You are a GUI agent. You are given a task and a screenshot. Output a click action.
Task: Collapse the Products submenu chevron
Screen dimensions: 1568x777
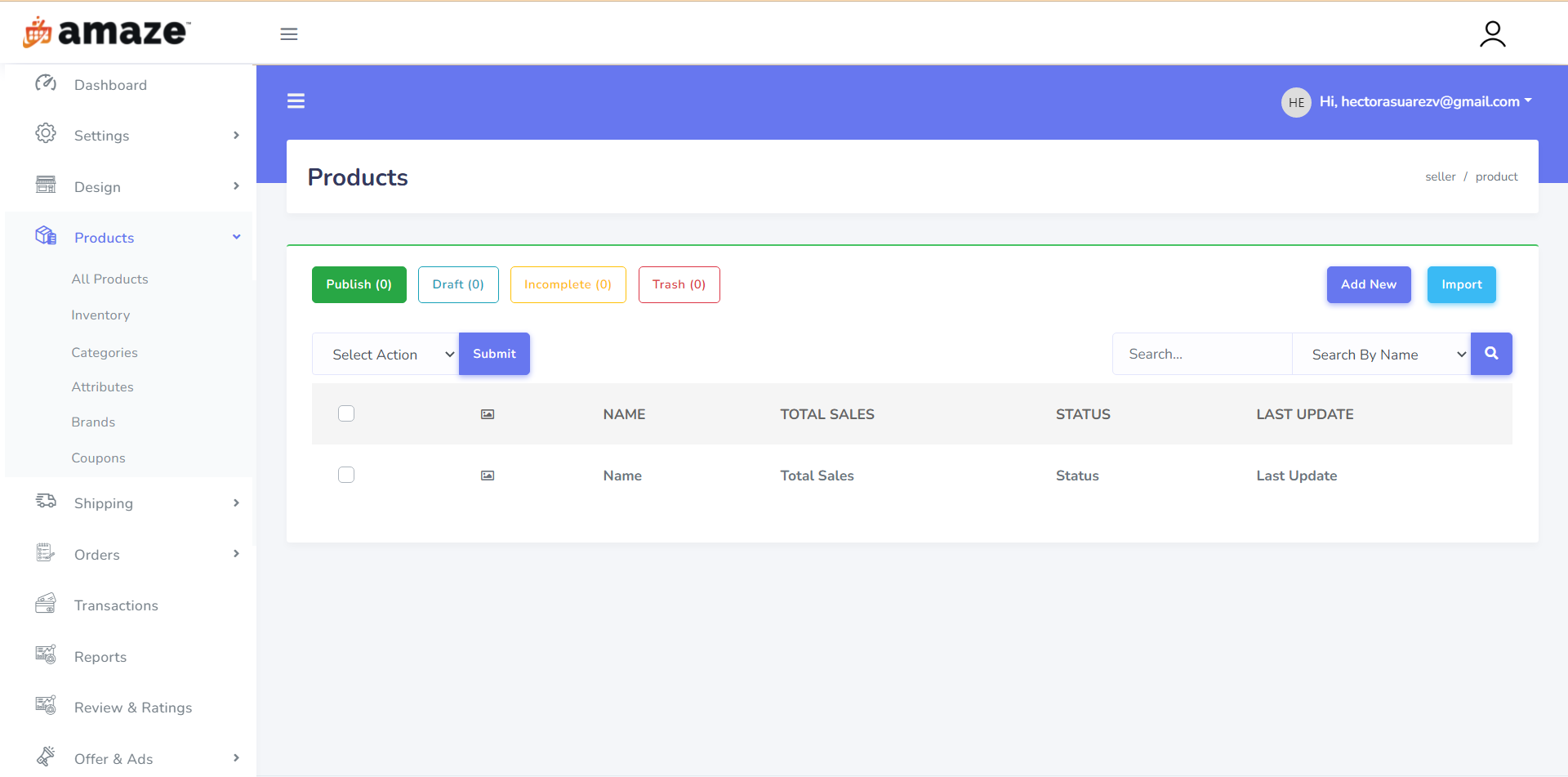tap(237, 237)
